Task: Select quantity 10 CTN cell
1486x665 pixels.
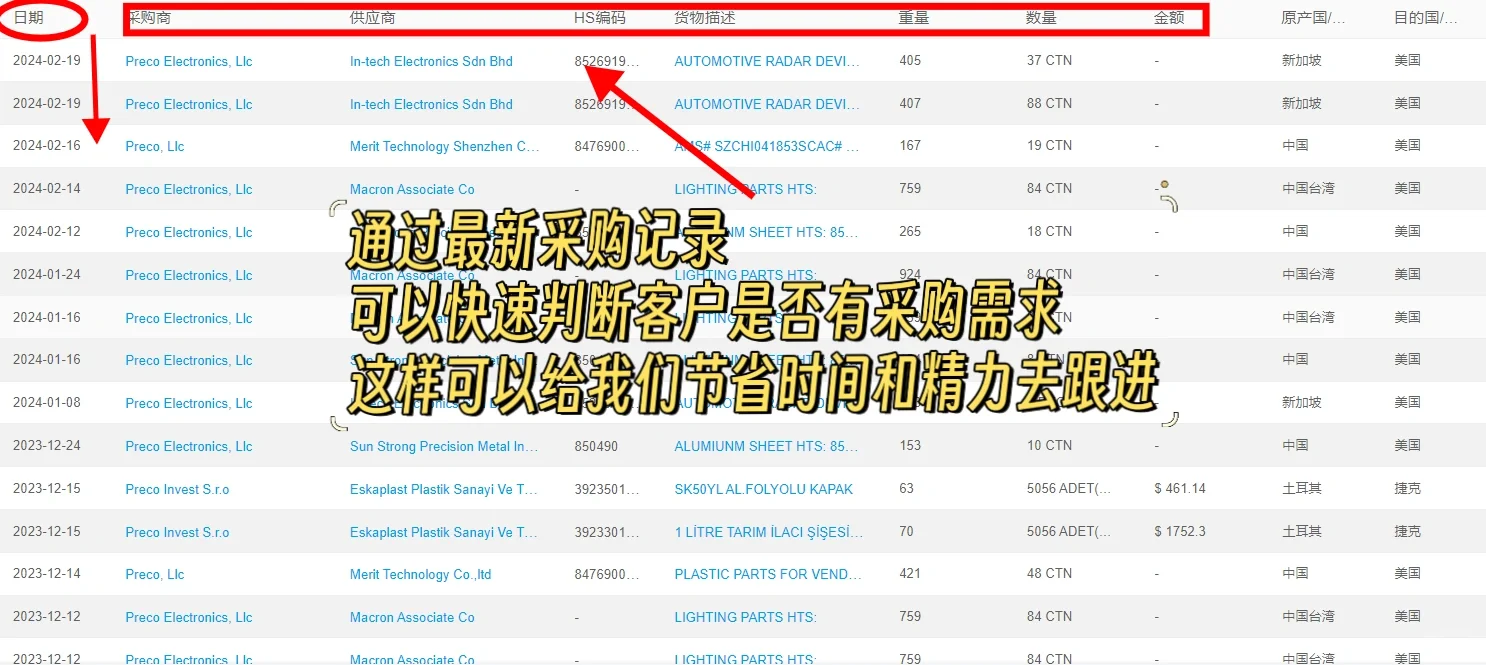Action: 1049,446
